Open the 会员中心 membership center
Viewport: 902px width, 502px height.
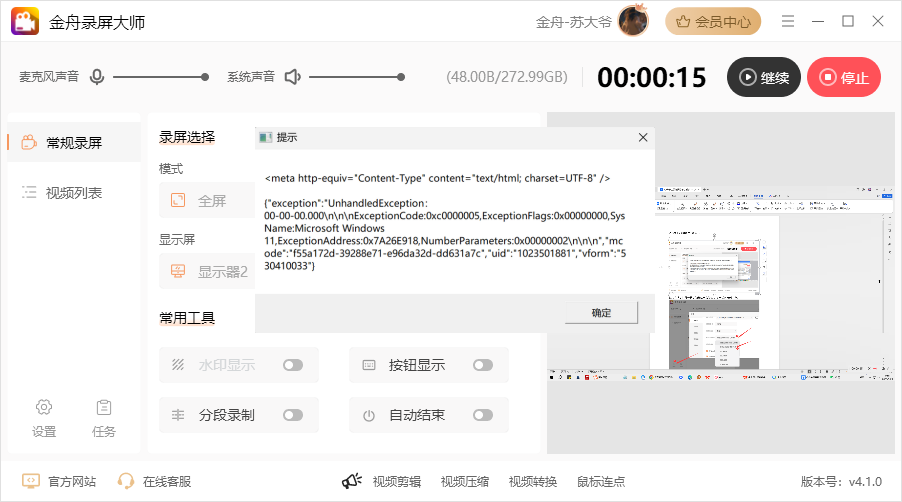pyautogui.click(x=713, y=21)
